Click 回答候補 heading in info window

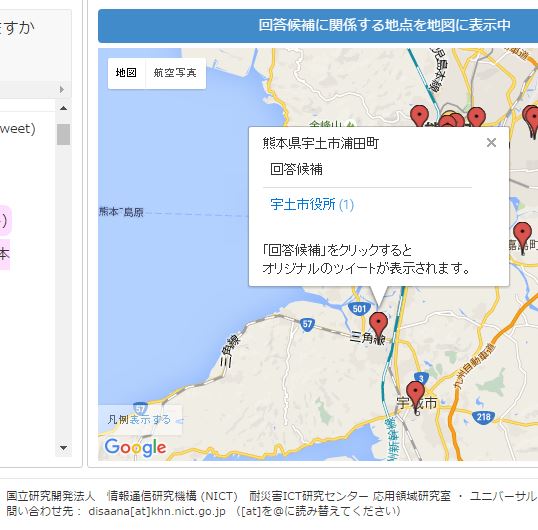296,169
